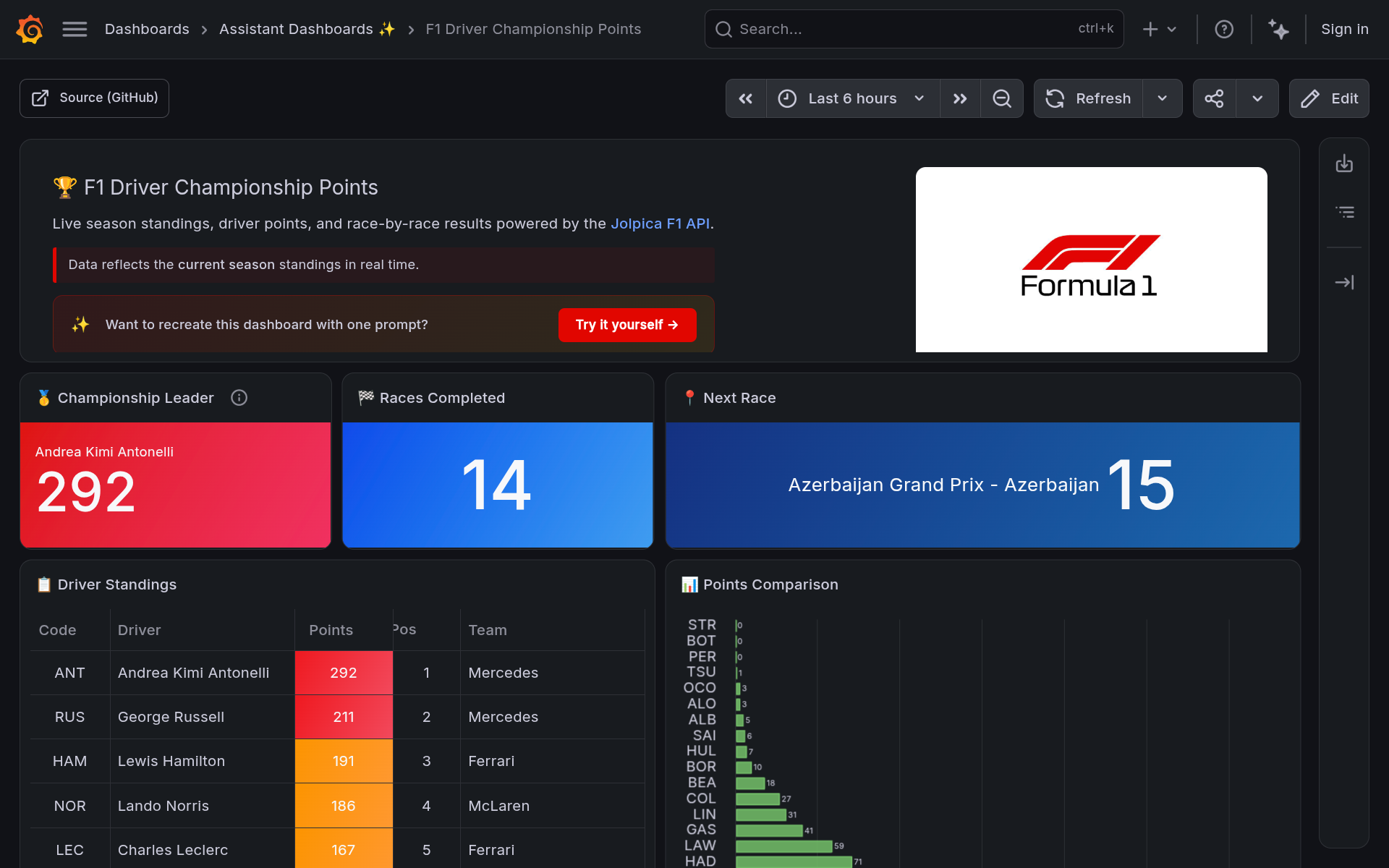Sort table by Points column header
This screenshot has height=868, width=1389.
(x=331, y=630)
